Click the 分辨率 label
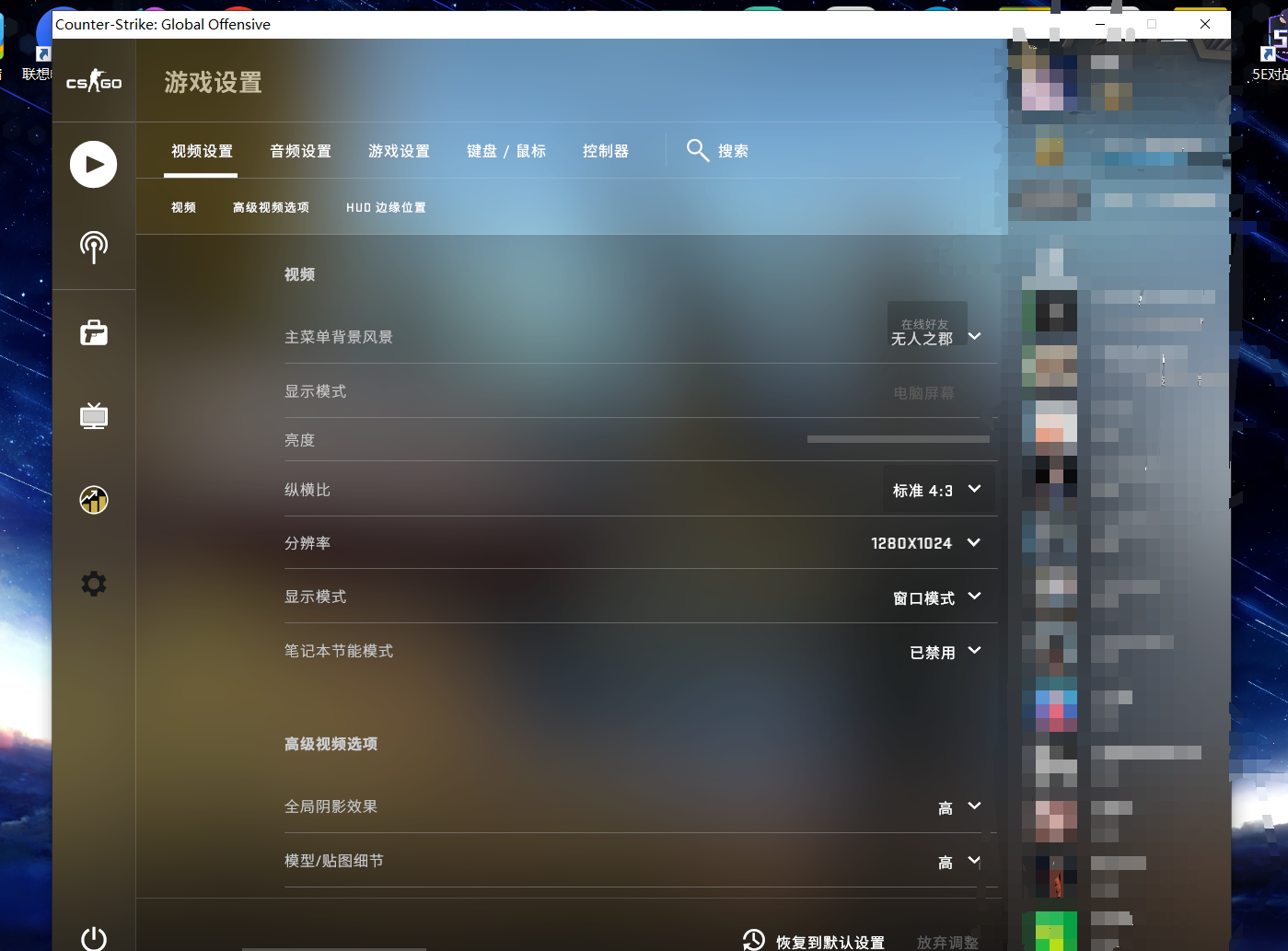 (307, 543)
